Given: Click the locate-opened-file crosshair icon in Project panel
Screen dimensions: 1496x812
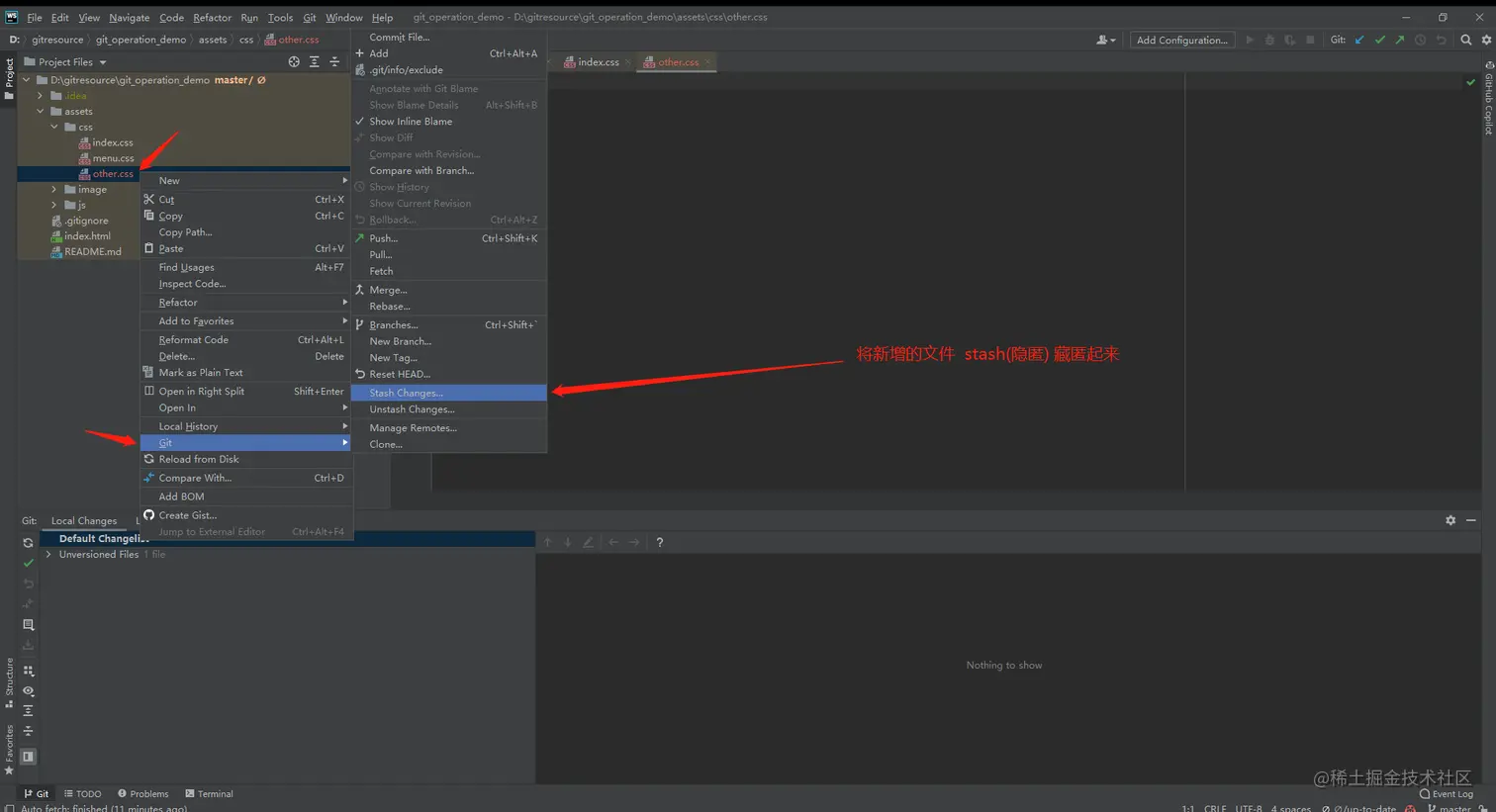Looking at the screenshot, I should click(x=294, y=61).
